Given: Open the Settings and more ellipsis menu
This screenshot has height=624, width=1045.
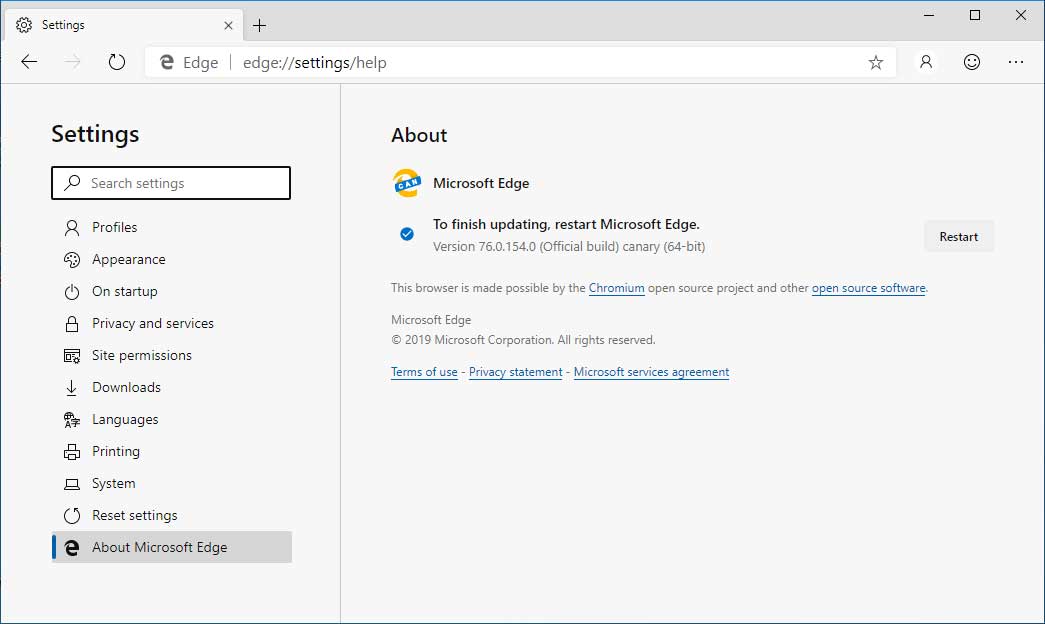Looking at the screenshot, I should 1016,62.
